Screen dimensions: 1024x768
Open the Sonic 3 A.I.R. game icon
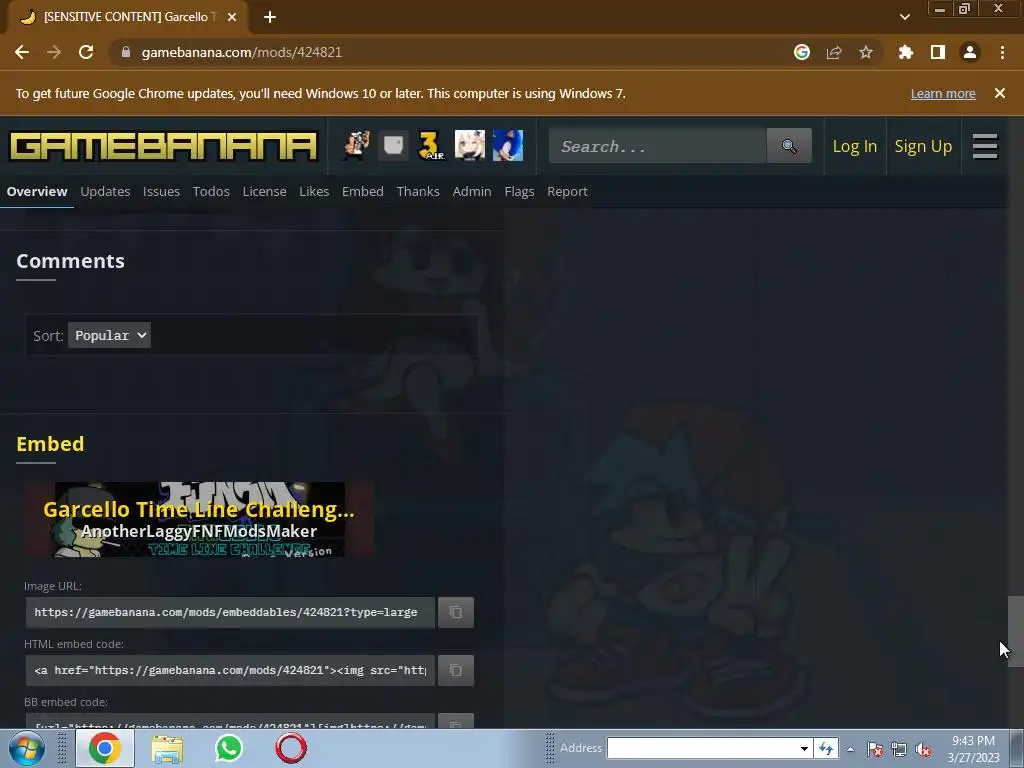(431, 146)
